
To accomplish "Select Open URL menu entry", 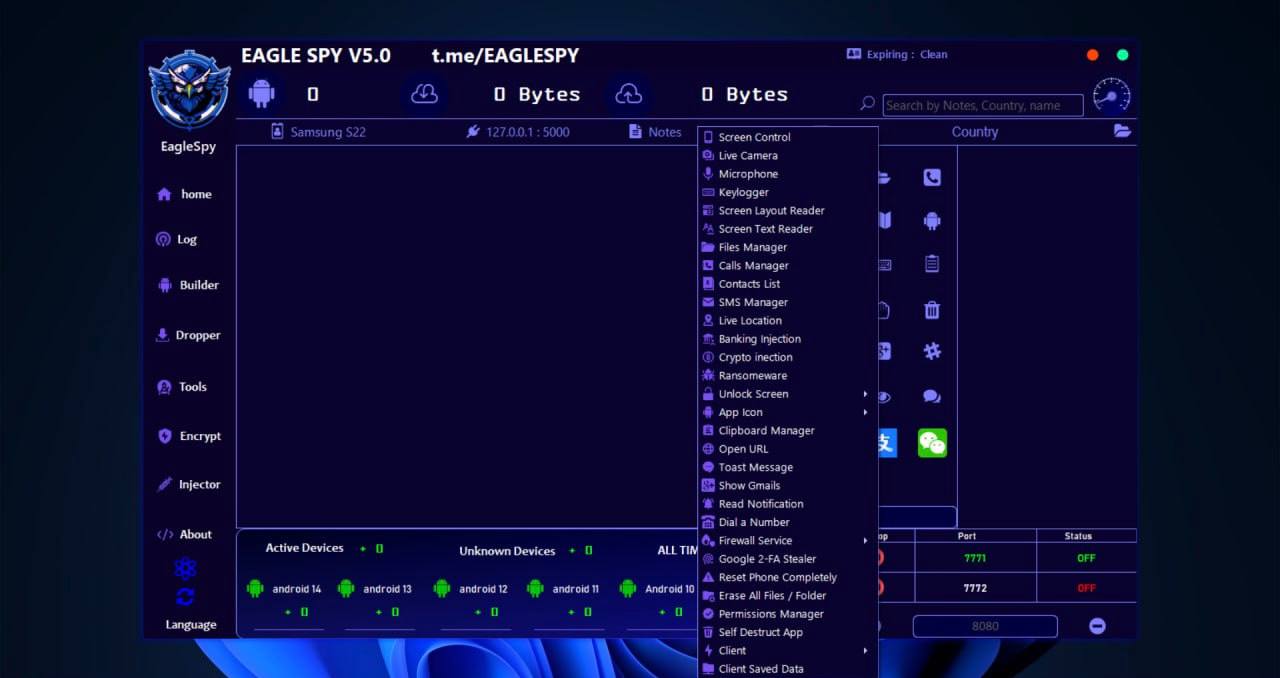I will (788, 449).
